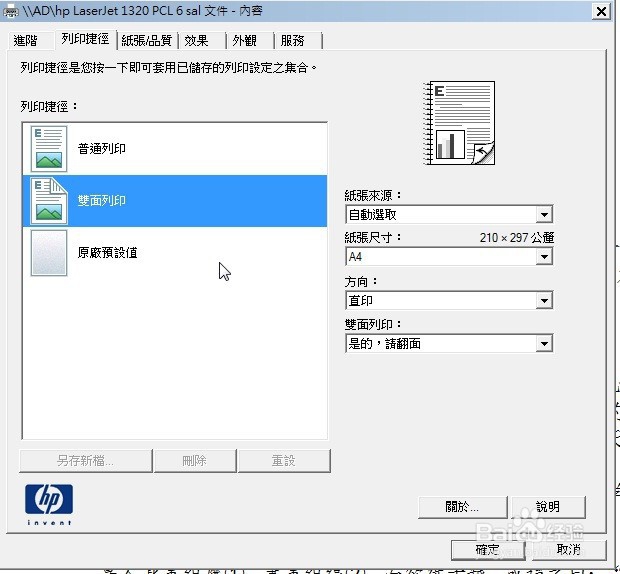Viewport: 620px width, 574px height.
Task: Click the 說明 help button
Action: click(548, 507)
